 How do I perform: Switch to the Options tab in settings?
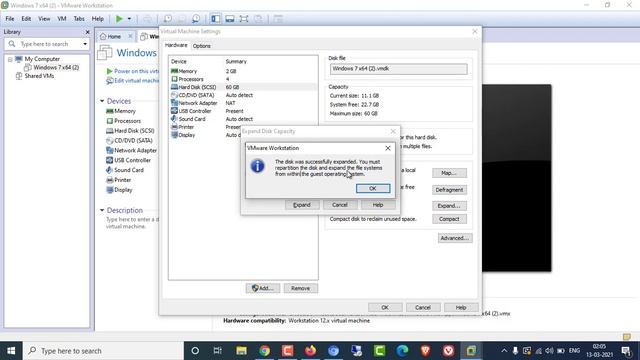click(202, 46)
